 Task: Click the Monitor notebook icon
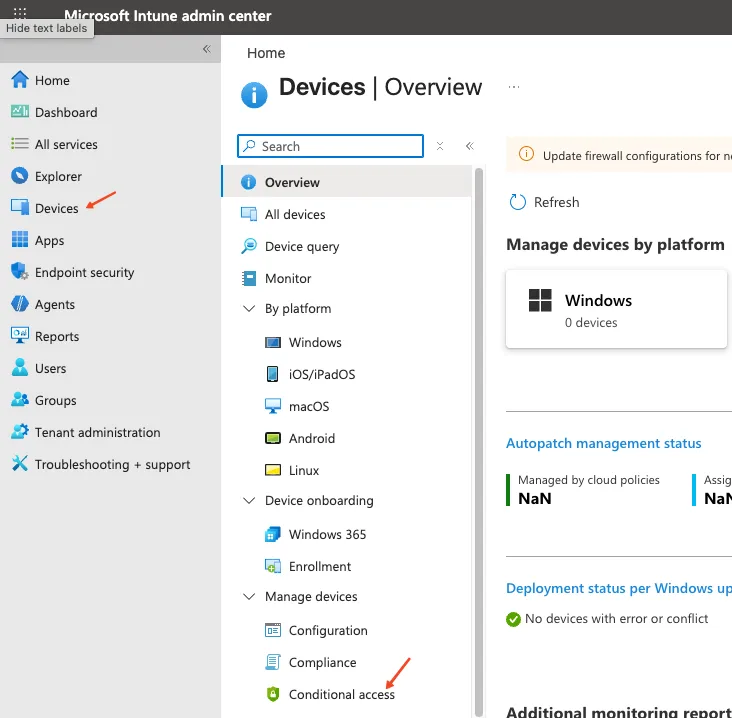249,278
